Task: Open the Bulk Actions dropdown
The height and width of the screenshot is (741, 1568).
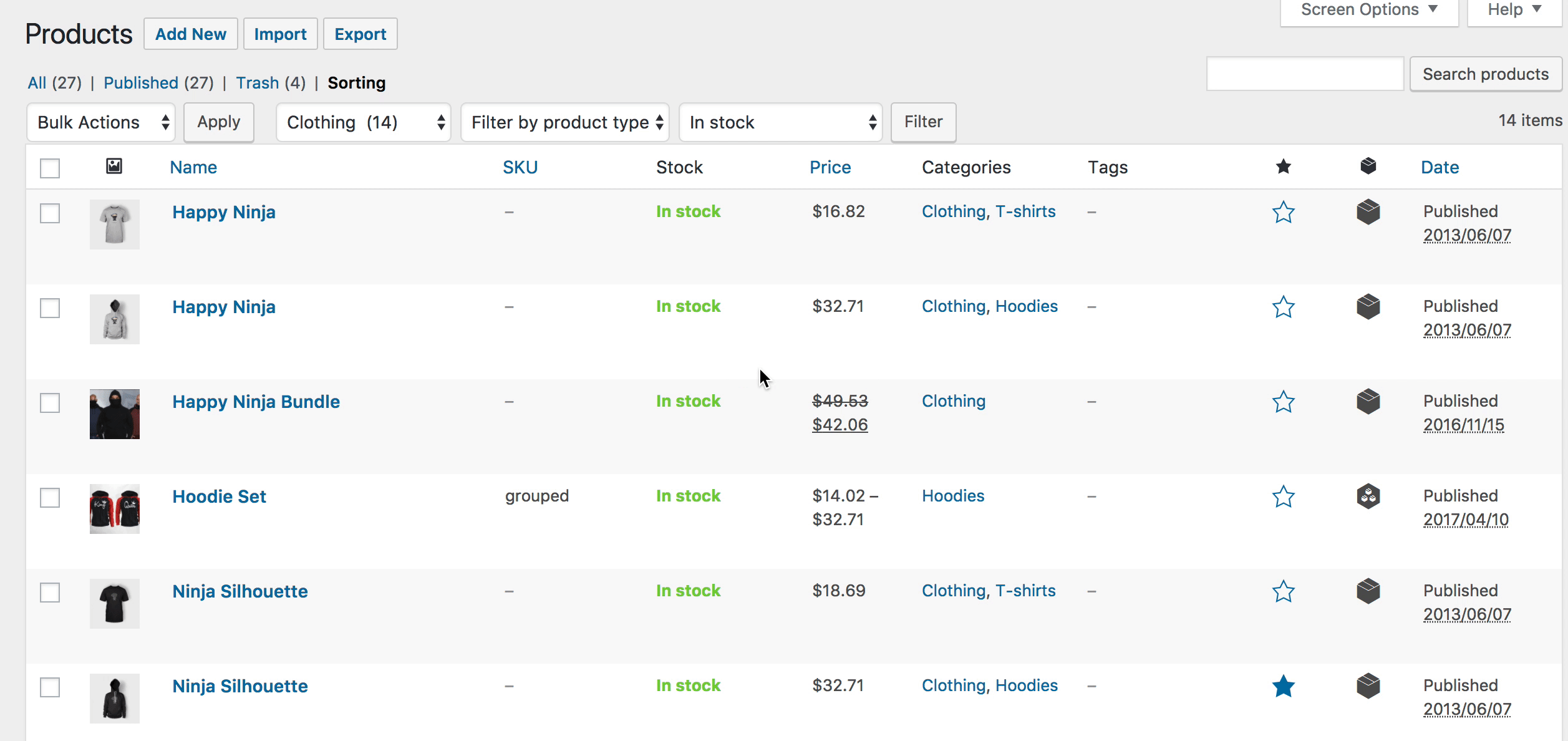Action: click(101, 122)
